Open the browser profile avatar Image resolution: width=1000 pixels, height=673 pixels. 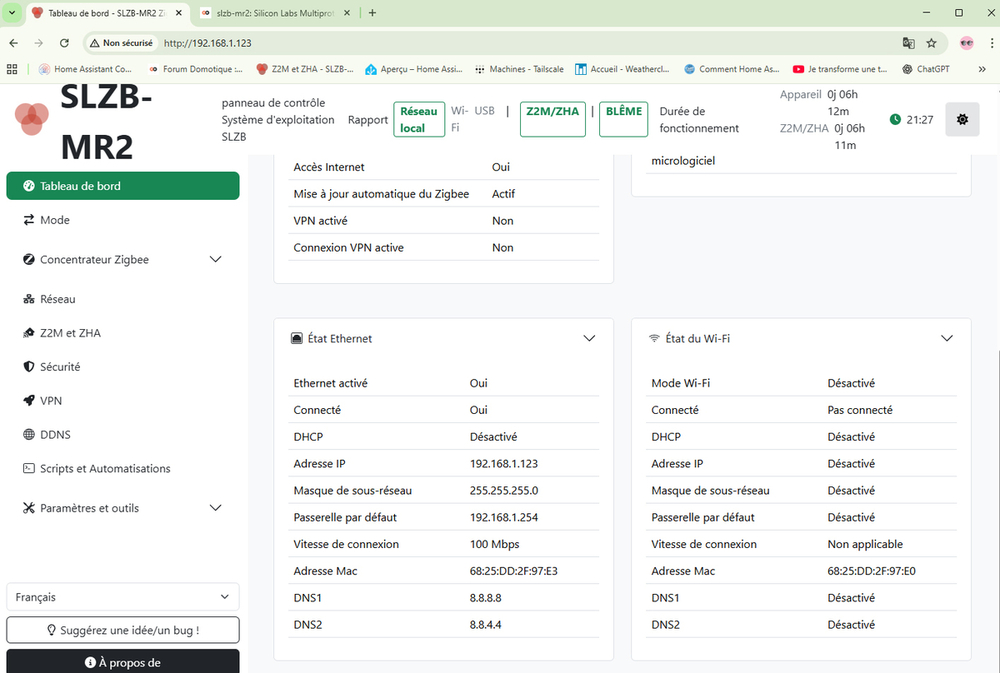967,43
